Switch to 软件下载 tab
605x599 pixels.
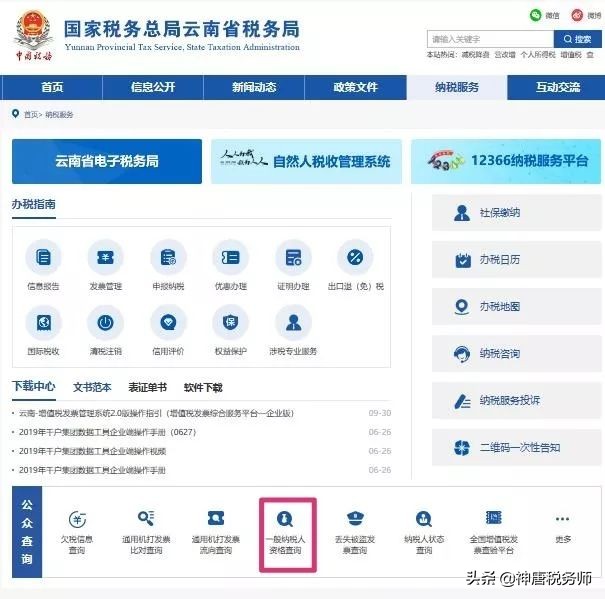coord(203,387)
